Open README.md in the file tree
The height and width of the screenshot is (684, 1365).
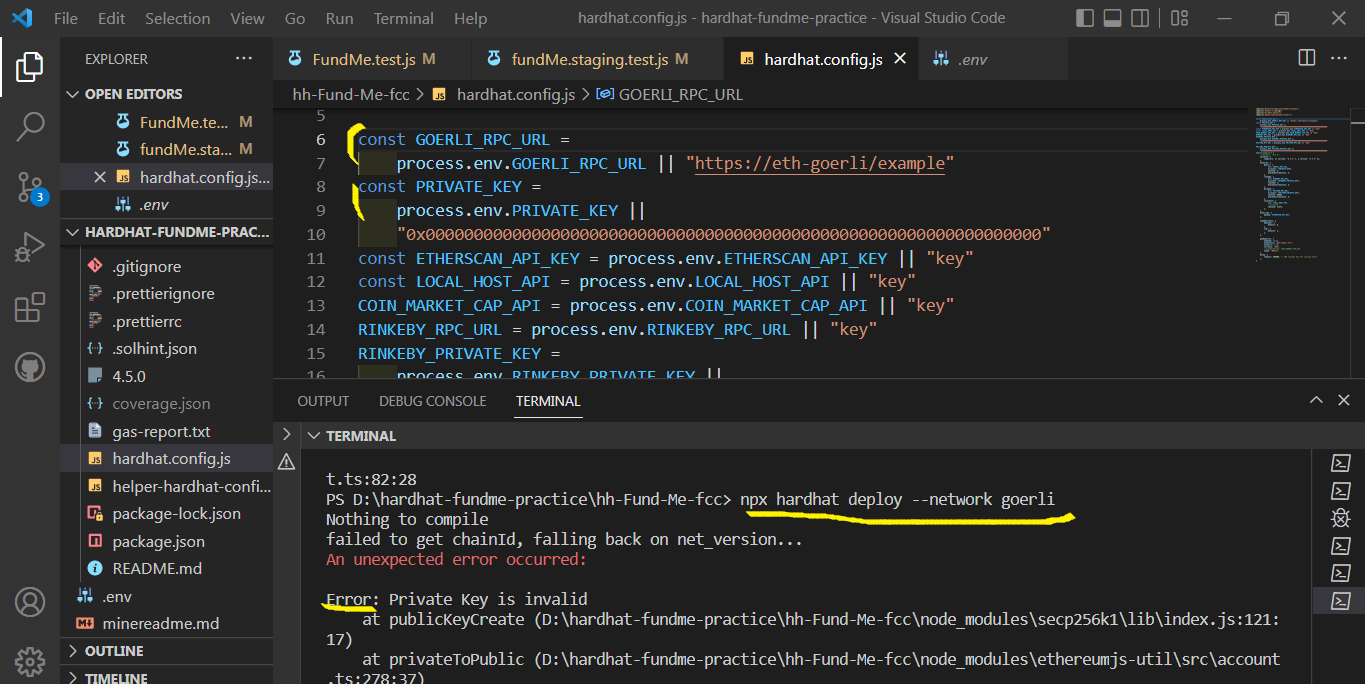157,568
